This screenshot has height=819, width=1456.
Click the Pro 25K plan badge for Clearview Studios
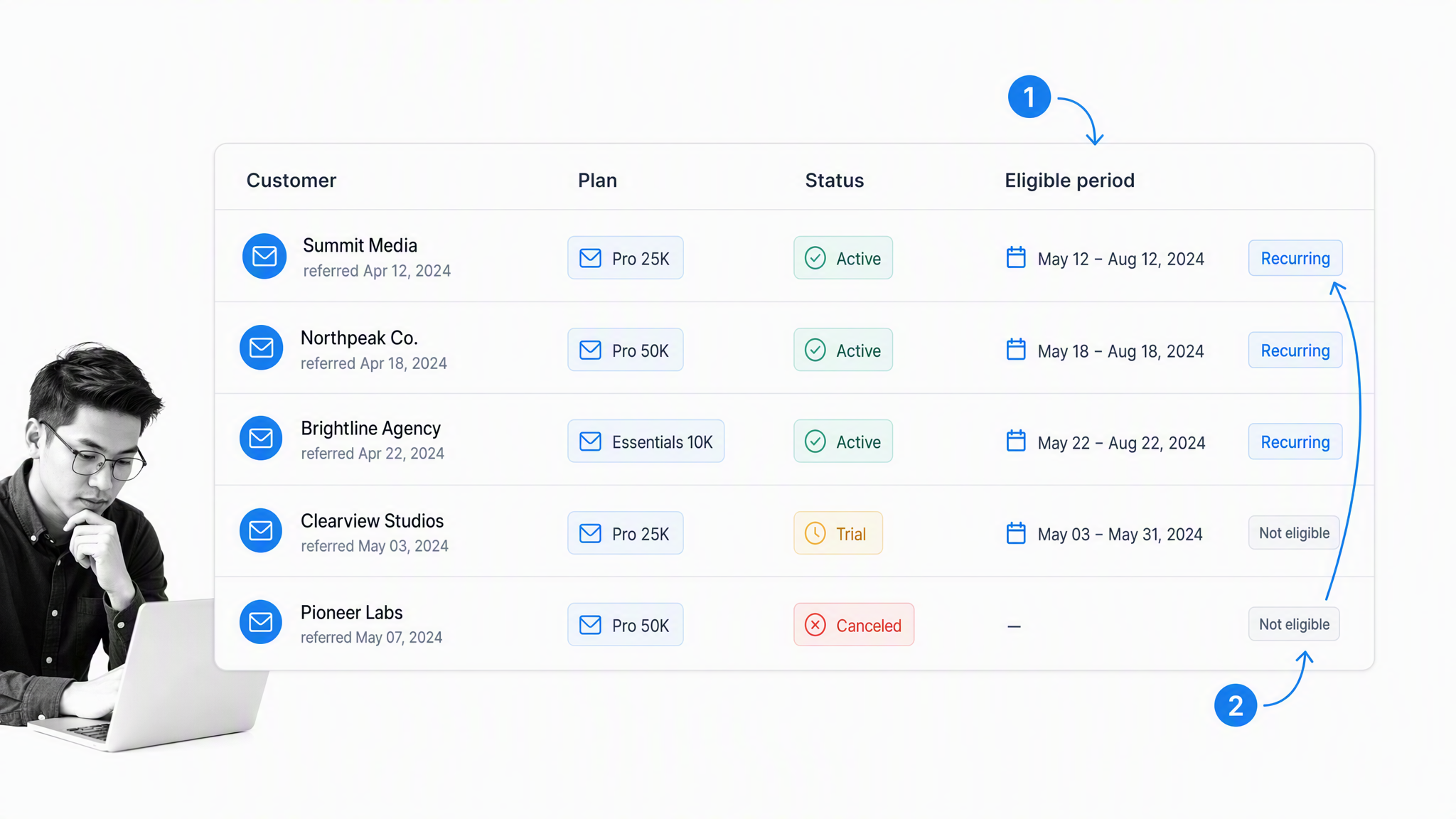pos(625,532)
